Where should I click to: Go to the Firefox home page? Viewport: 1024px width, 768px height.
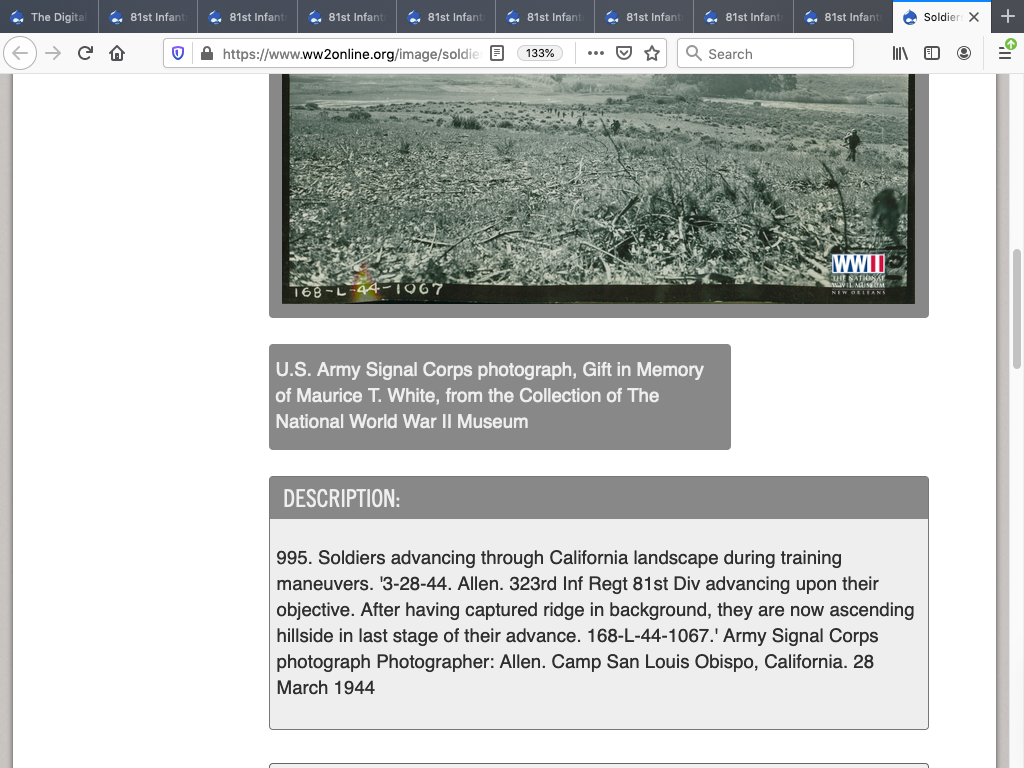(x=117, y=53)
